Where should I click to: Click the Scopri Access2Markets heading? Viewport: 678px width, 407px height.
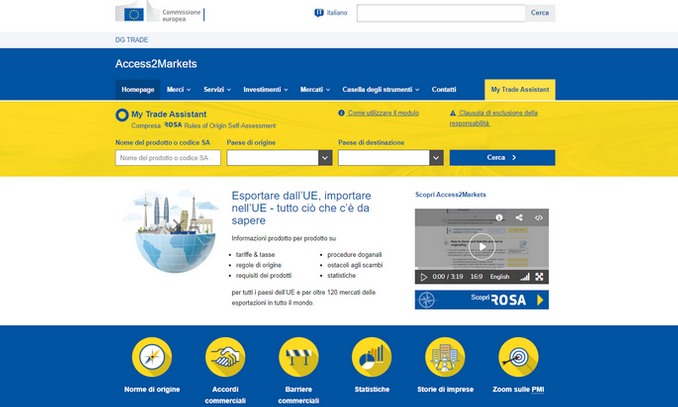[451, 195]
